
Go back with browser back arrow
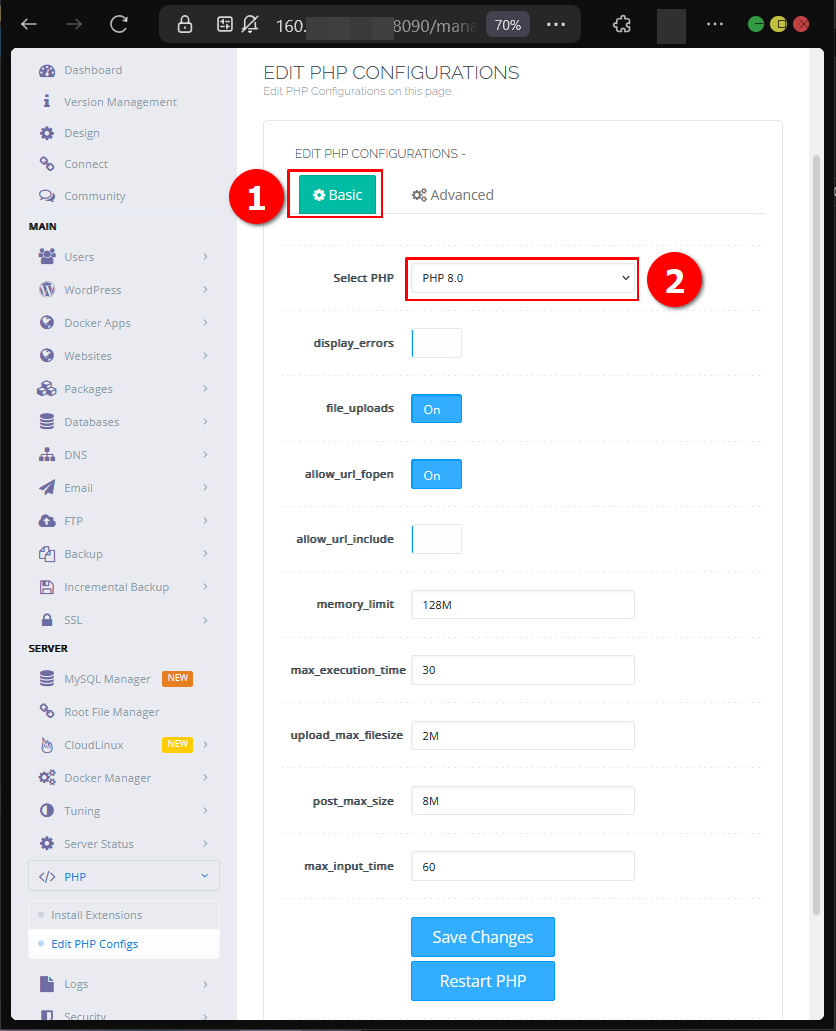(29, 25)
